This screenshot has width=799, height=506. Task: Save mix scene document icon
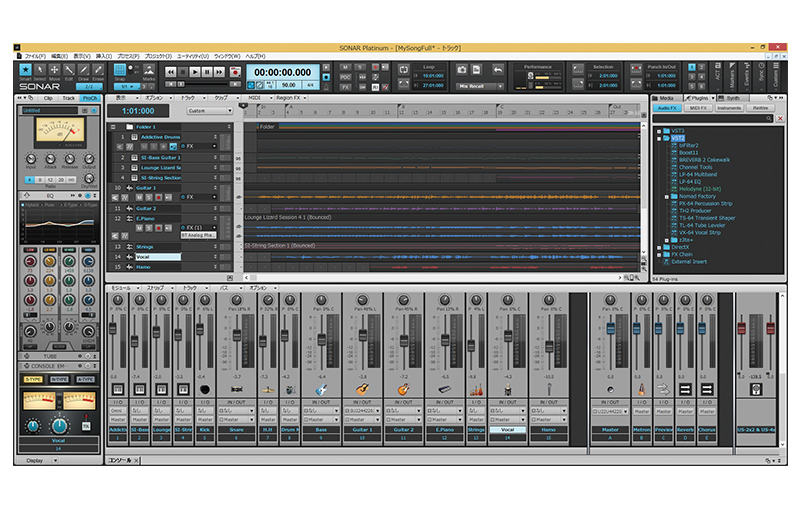[x=476, y=70]
